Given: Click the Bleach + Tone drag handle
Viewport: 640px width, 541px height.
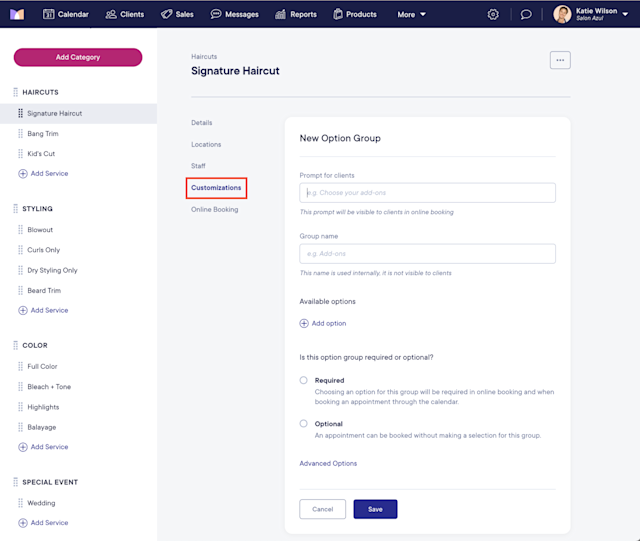Looking at the screenshot, I should click(x=20, y=387).
